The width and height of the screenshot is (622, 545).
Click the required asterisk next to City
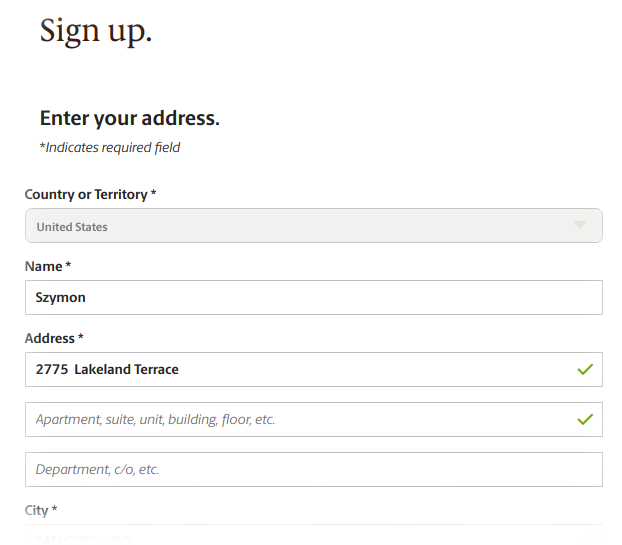coord(54,509)
